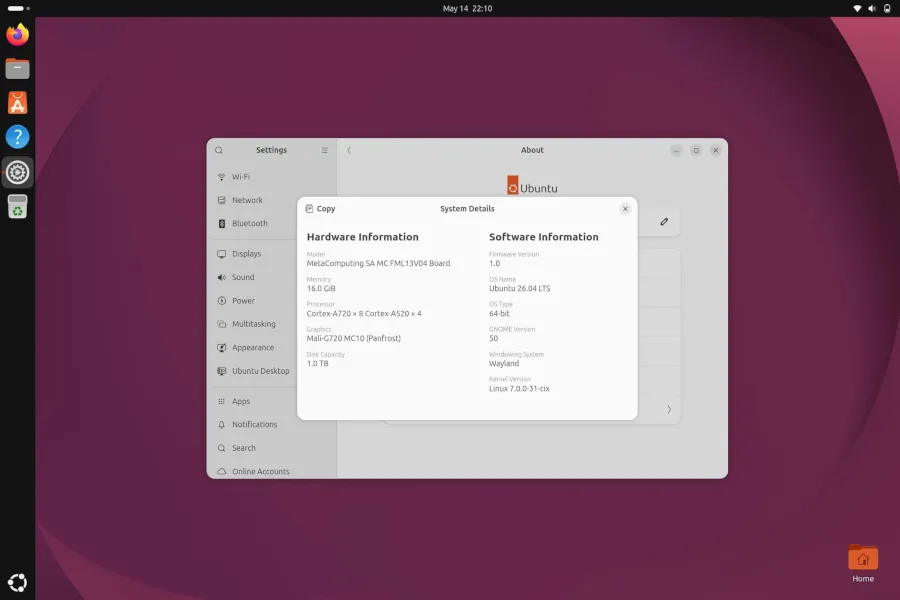Image resolution: width=900 pixels, height=600 pixels.
Task: Launch App Center from the dock
Action: tap(17, 103)
